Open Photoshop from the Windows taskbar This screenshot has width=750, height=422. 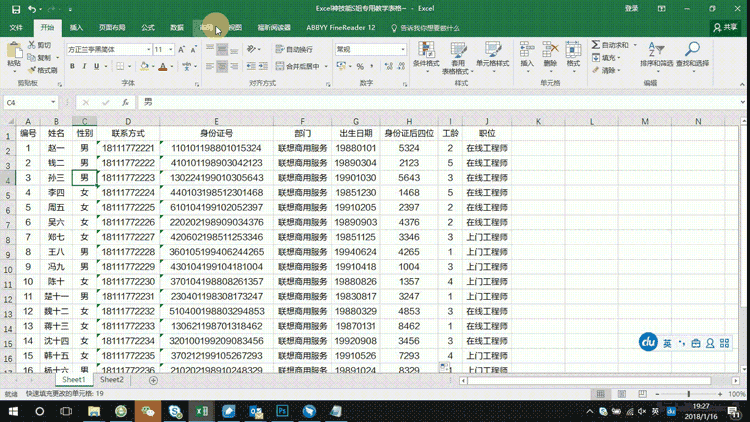(282, 411)
